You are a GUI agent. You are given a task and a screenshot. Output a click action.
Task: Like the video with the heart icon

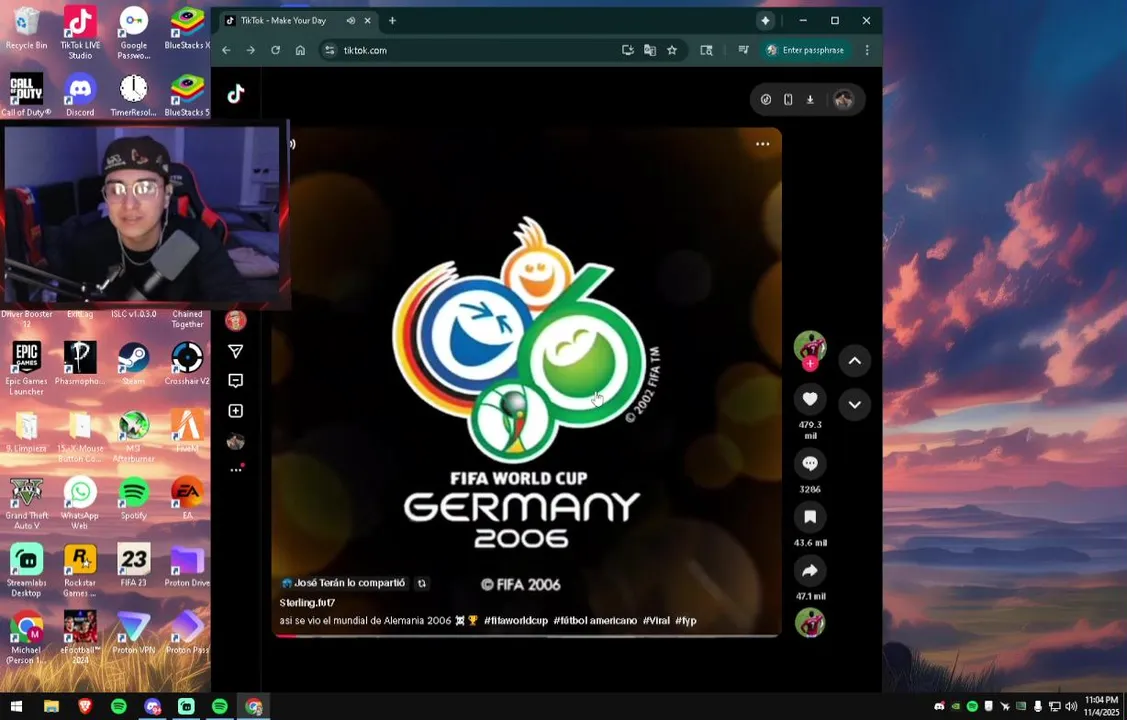click(810, 400)
